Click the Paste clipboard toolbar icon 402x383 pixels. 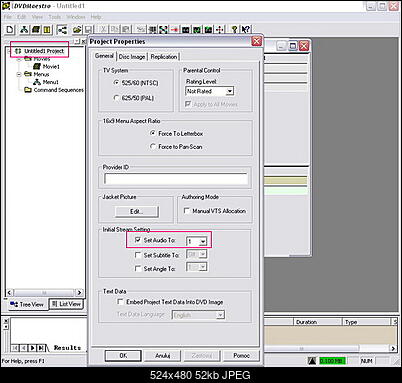click(126, 29)
